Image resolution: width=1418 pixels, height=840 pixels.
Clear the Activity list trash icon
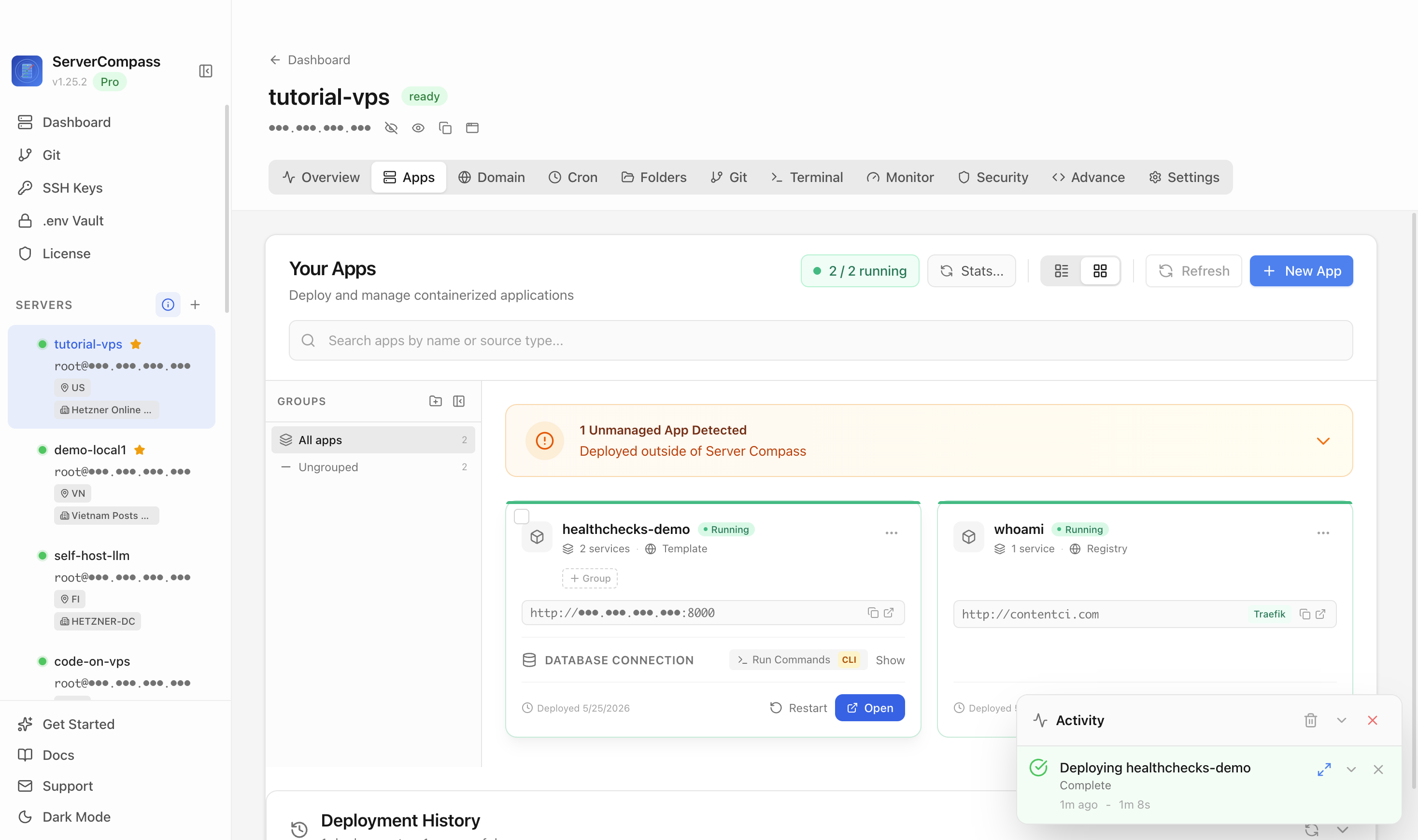pos(1310,720)
